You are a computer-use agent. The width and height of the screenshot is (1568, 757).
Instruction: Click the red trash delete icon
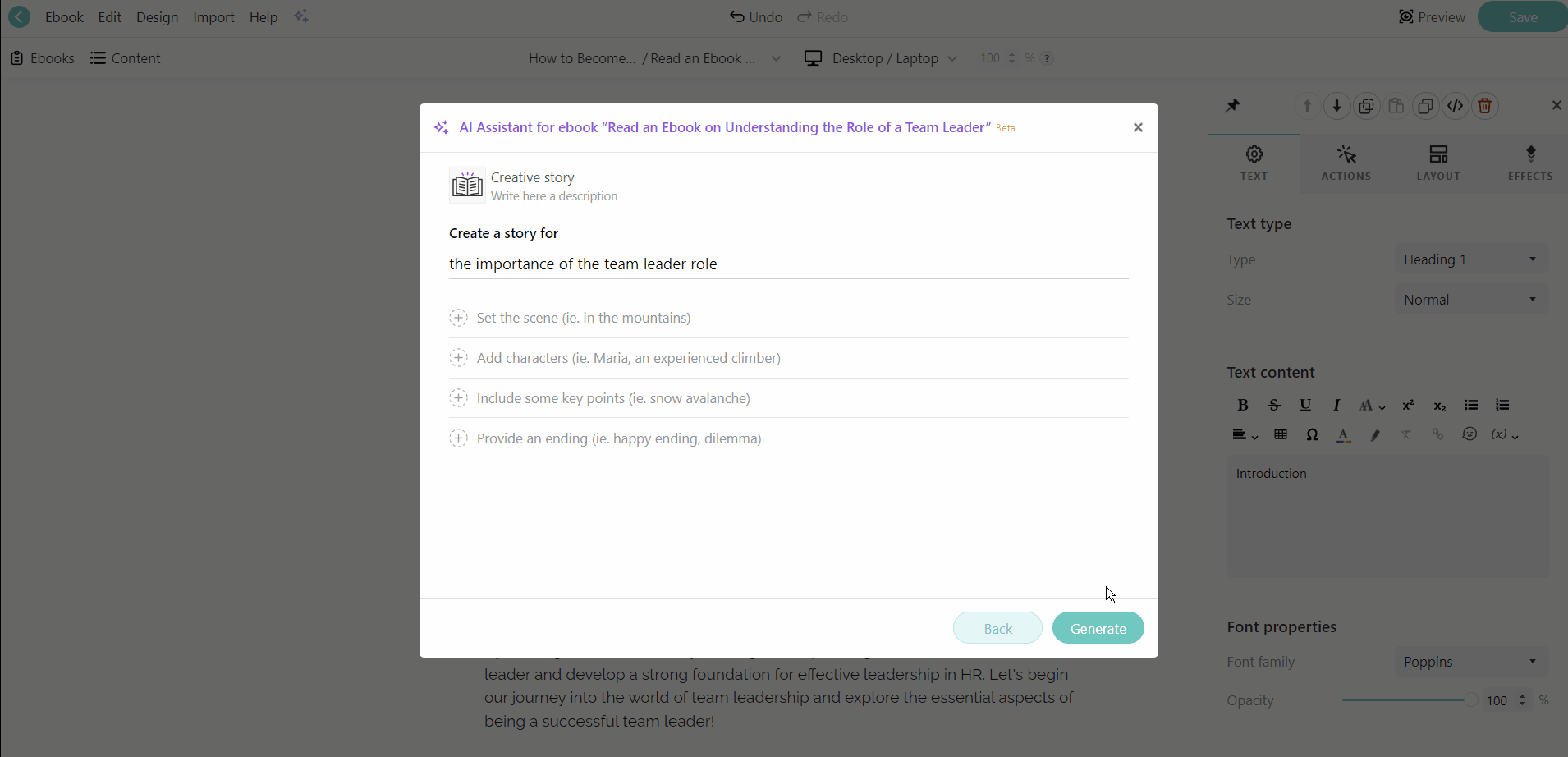pos(1485,106)
